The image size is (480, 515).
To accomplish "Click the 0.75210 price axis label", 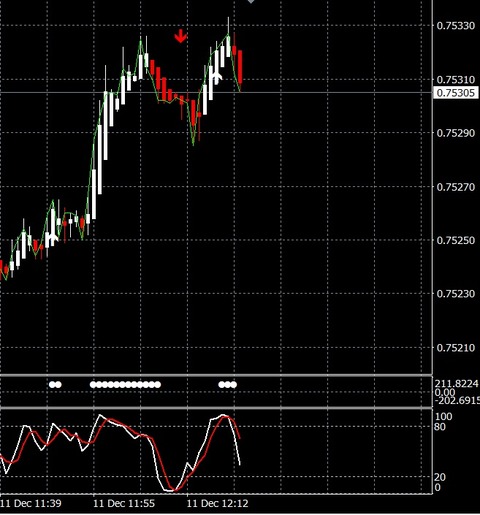I will pos(456,348).
